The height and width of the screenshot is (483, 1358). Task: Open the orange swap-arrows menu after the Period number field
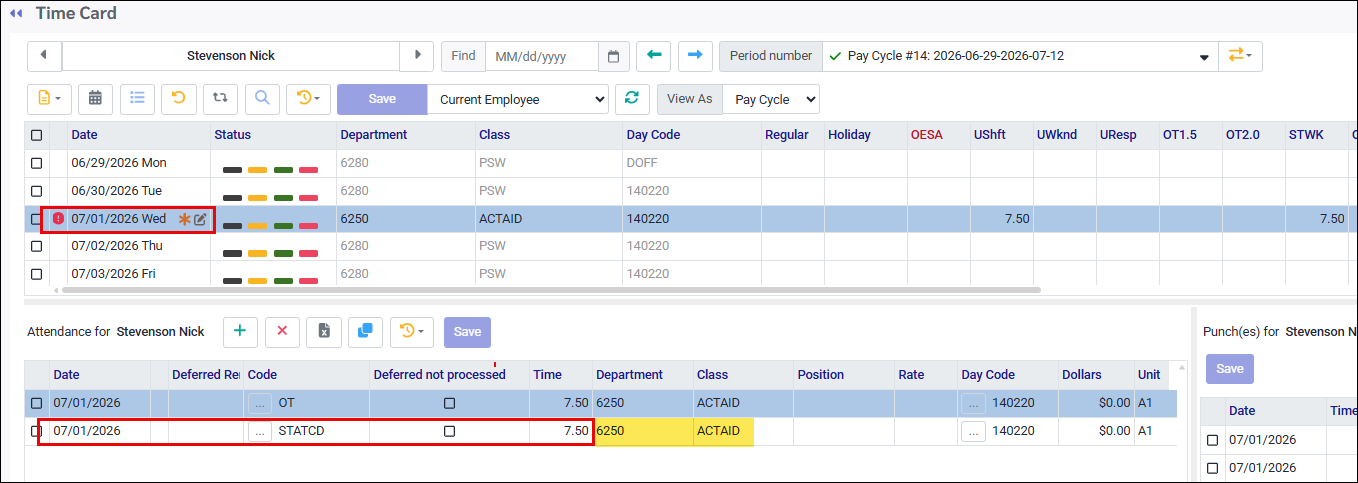(1240, 56)
